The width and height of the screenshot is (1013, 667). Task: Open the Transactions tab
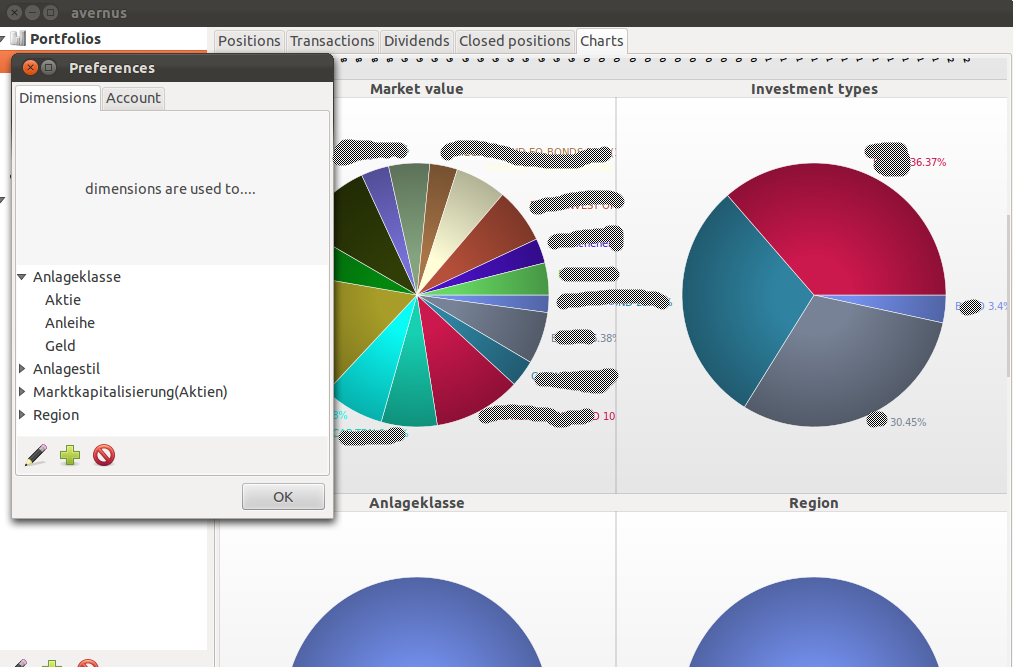[332, 41]
